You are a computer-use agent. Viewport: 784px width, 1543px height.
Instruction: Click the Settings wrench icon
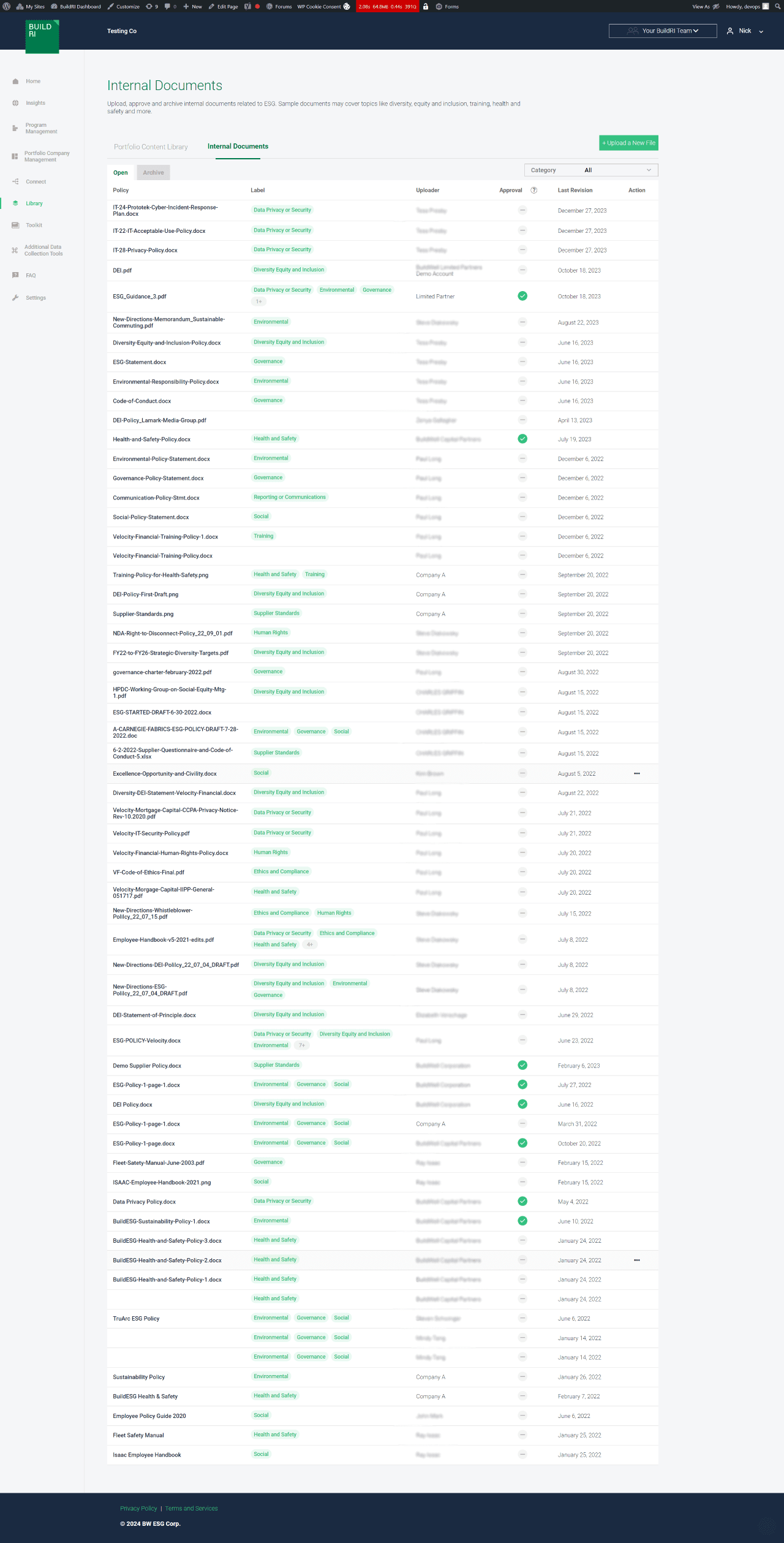point(15,298)
